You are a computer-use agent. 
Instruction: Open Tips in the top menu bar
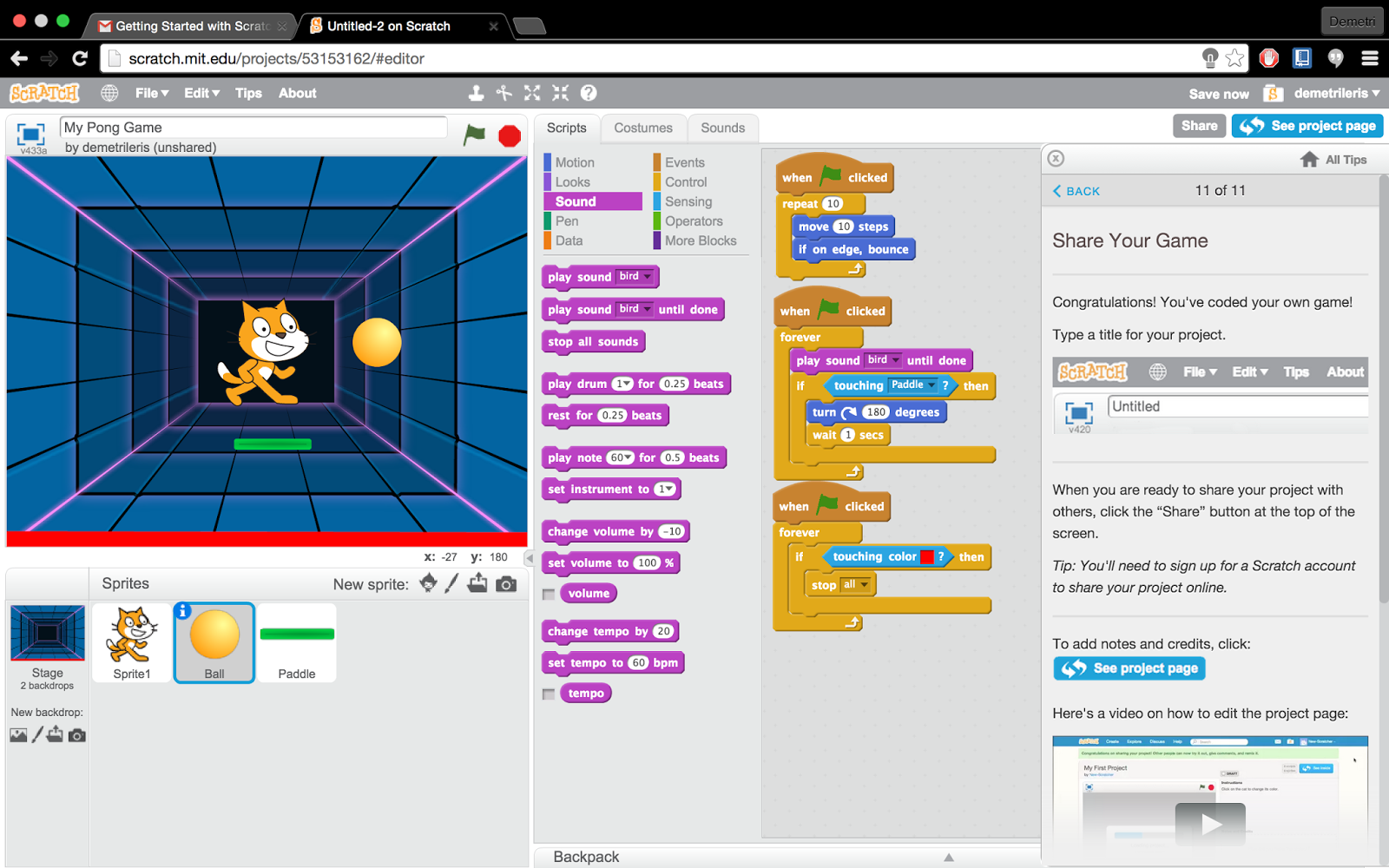click(248, 93)
